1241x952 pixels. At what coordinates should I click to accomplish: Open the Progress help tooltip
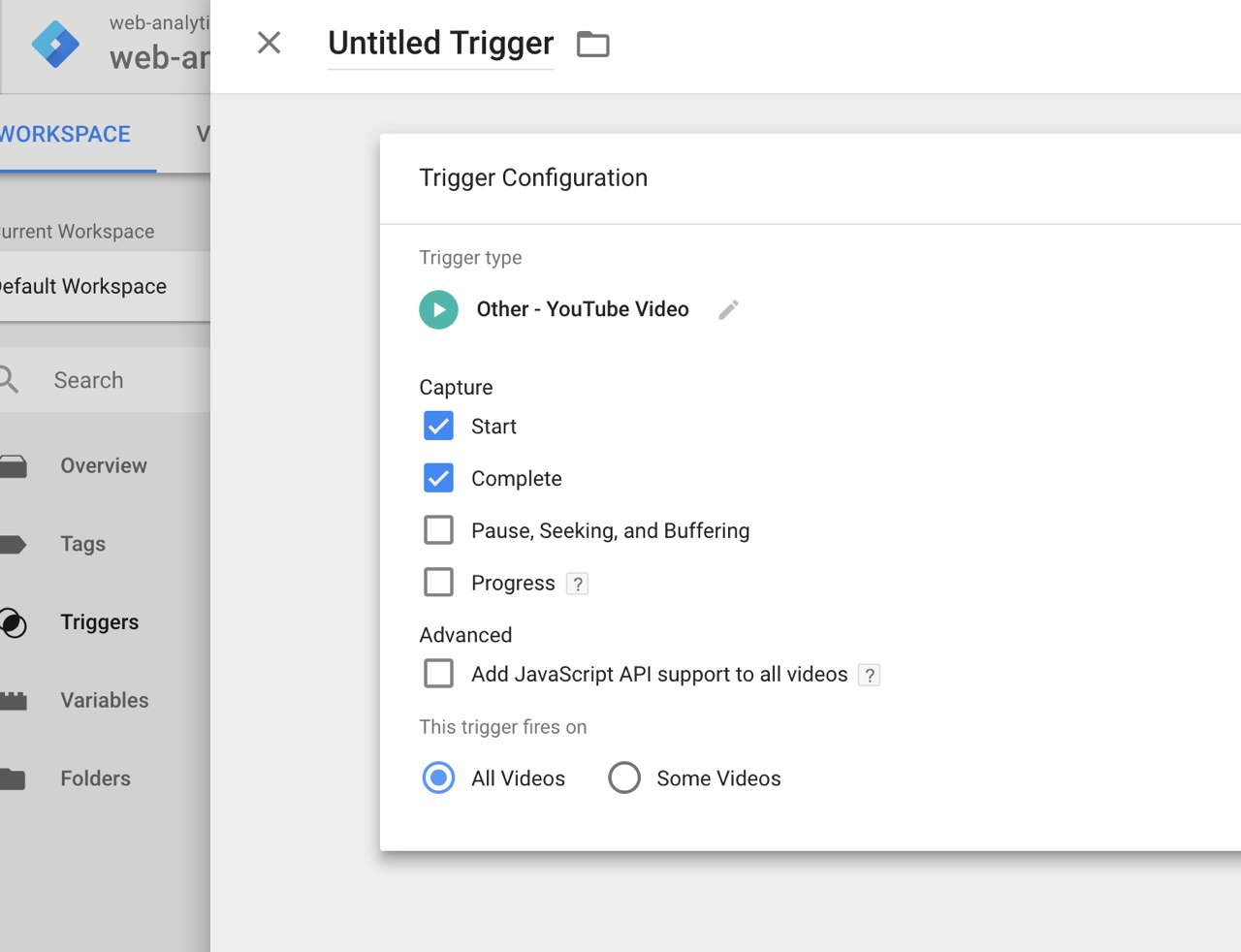(x=578, y=584)
